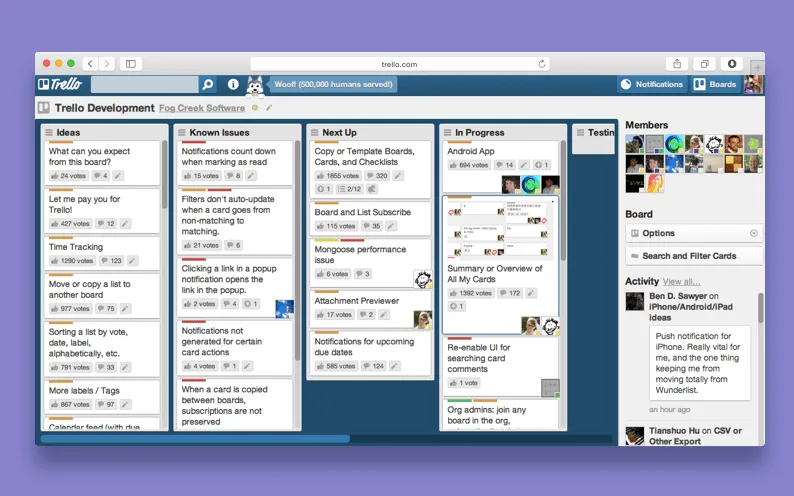Open In Progress list menu icon
Viewport: 794px width, 496px height.
(x=447, y=133)
